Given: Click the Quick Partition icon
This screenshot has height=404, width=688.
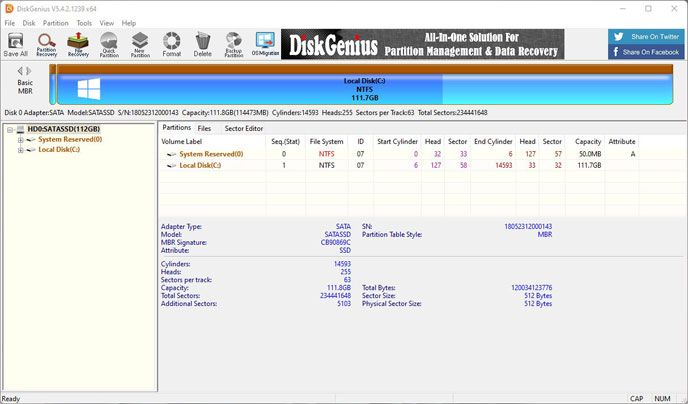Looking at the screenshot, I should click(108, 44).
